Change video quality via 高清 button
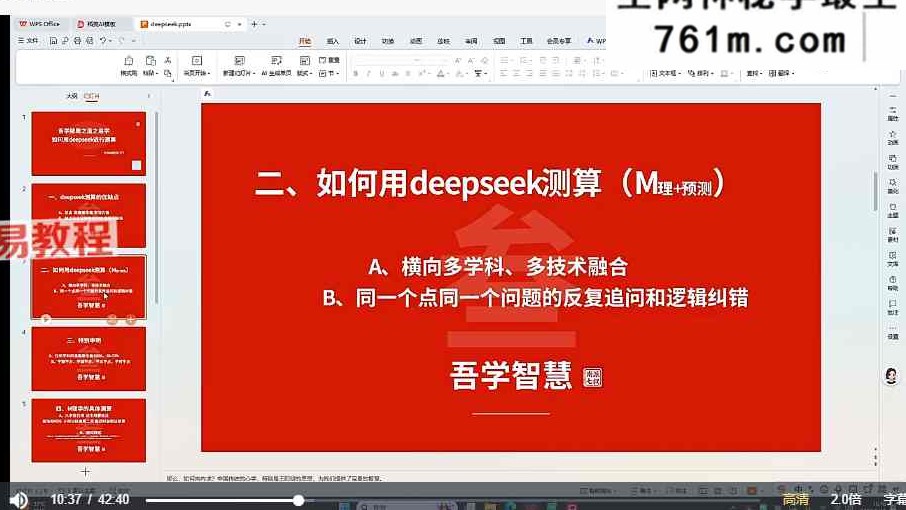The width and height of the screenshot is (906, 510). 796,500
